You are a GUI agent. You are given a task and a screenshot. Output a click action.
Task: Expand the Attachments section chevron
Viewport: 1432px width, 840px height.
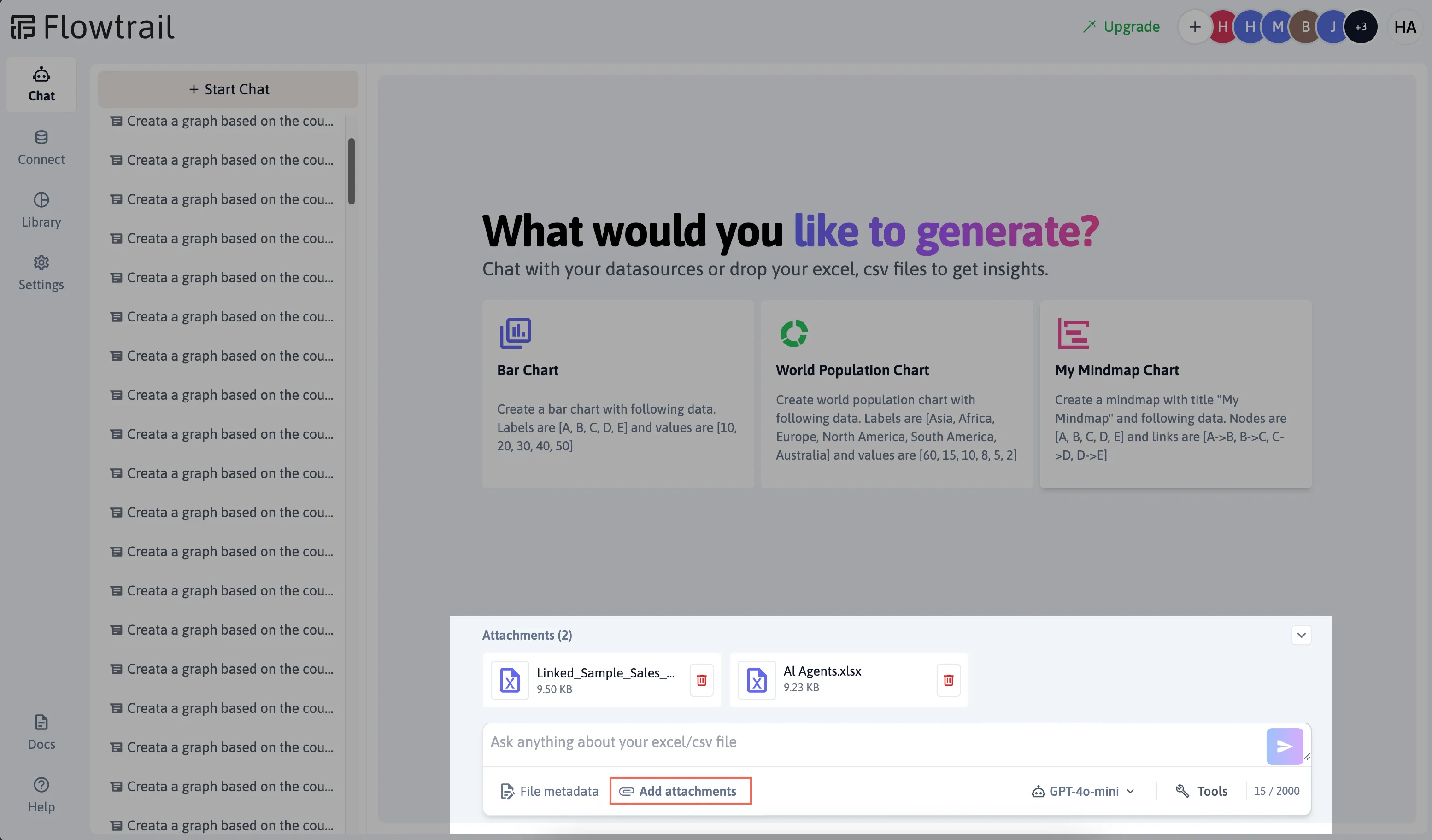click(1301, 635)
